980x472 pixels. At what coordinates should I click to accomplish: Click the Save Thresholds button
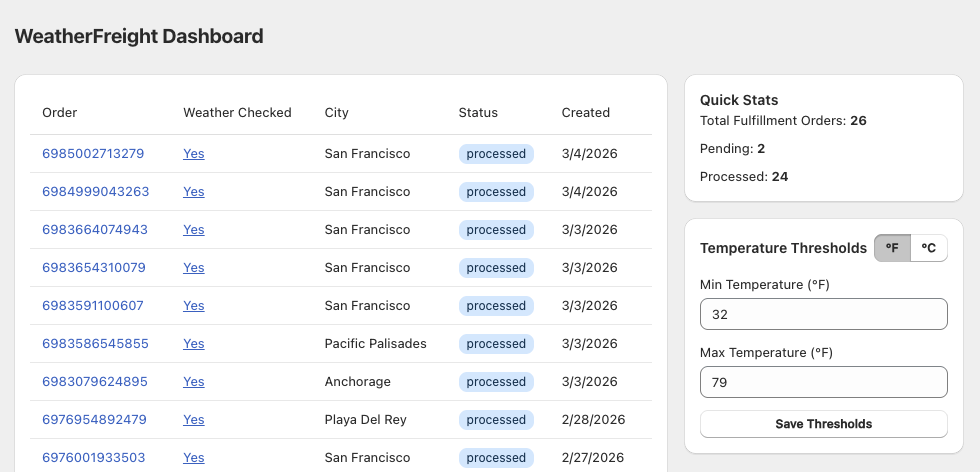coord(824,424)
